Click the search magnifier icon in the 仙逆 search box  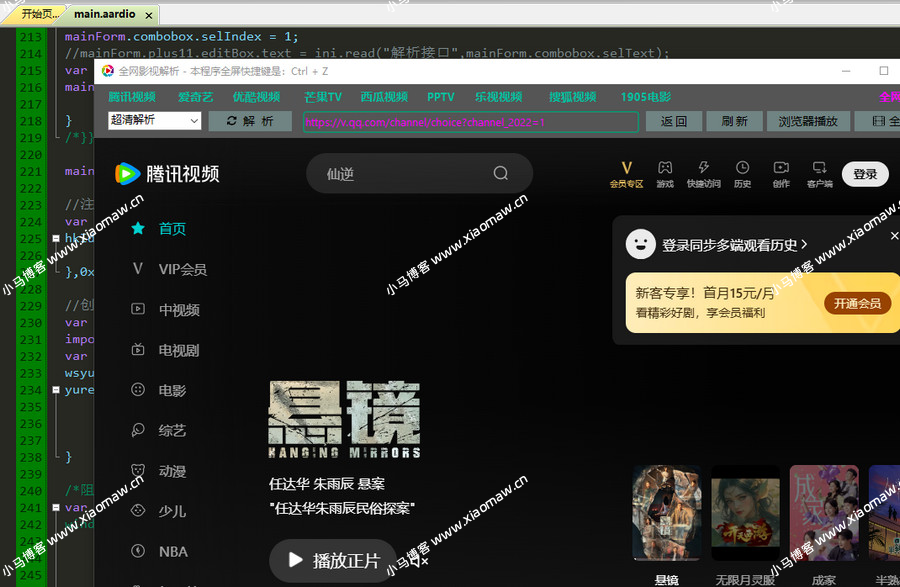(501, 173)
